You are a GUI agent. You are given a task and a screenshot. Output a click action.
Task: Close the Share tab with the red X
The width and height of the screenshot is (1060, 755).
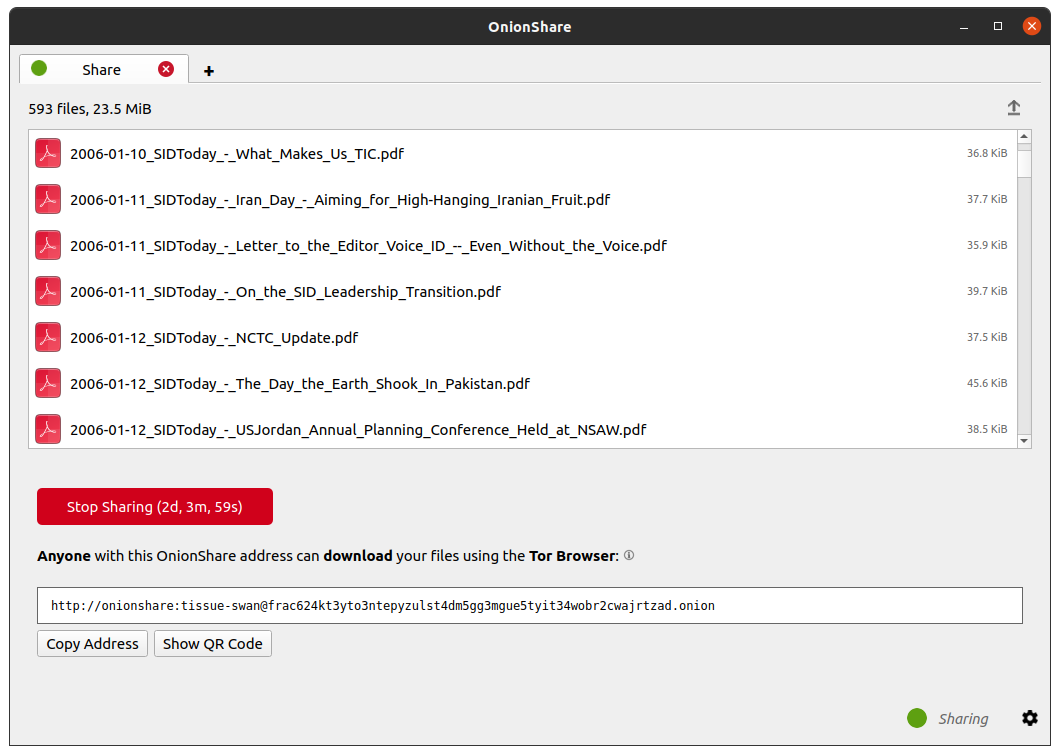point(166,69)
